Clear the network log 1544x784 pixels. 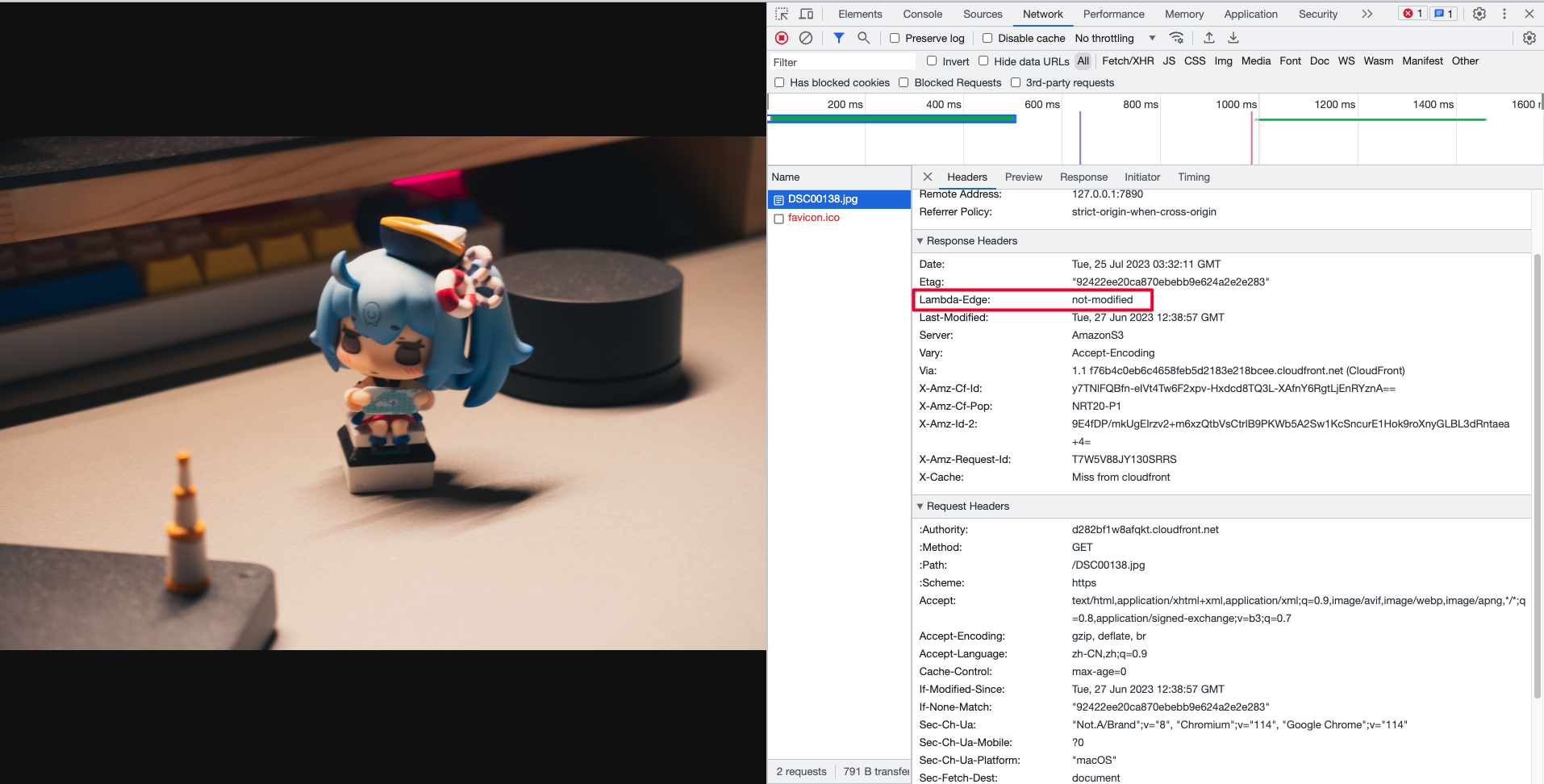click(806, 38)
